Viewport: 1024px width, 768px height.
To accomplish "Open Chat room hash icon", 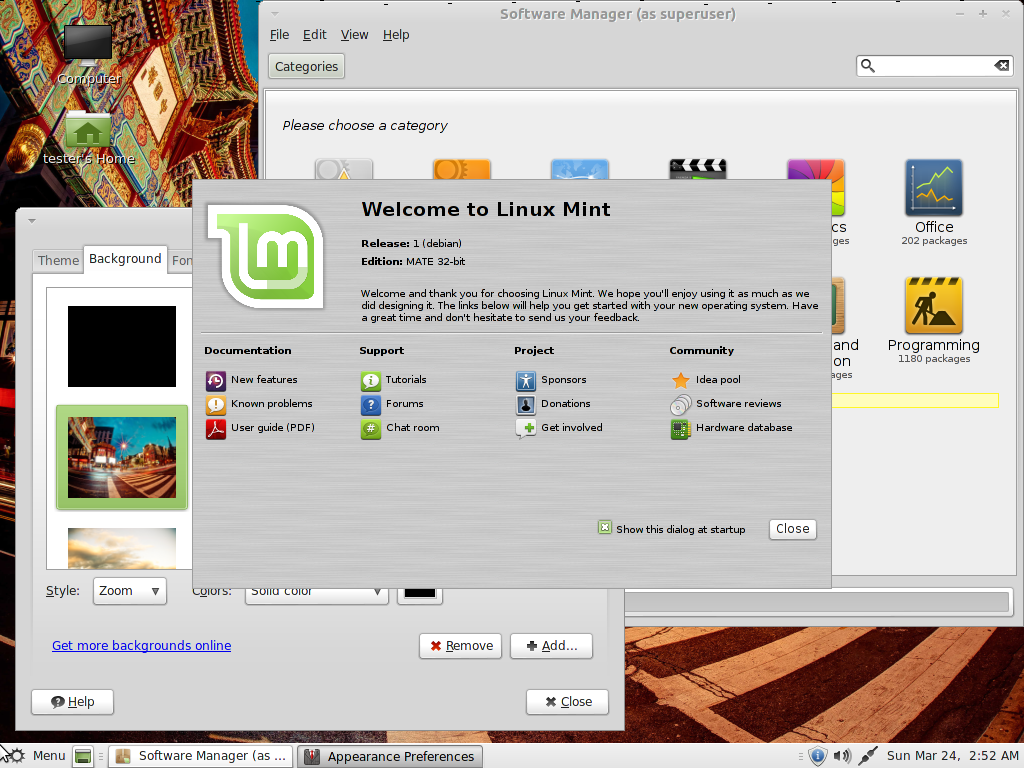I will [x=370, y=429].
